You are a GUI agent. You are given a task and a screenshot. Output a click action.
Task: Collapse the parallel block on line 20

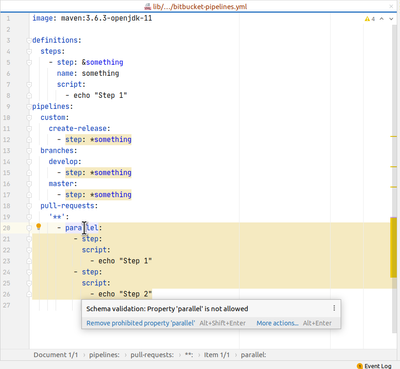[29, 228]
